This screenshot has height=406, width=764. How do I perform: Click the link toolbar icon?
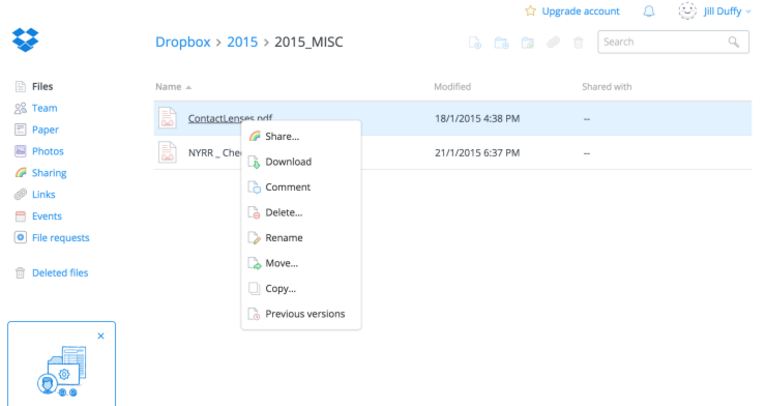point(553,43)
